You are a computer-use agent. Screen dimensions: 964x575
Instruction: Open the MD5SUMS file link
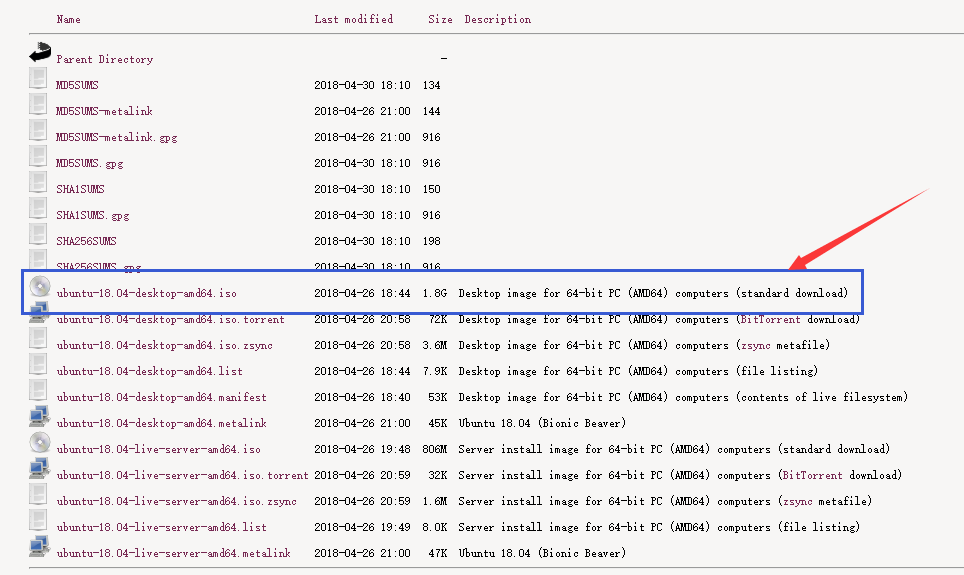[77, 85]
